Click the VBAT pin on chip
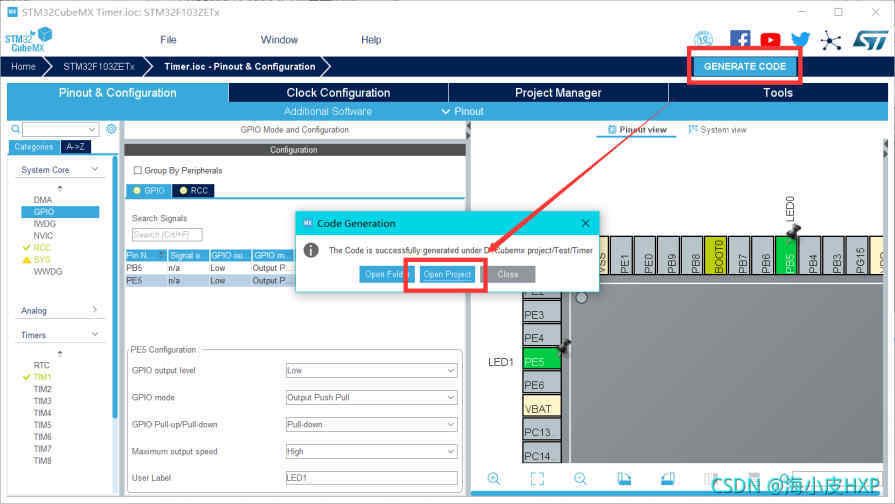 (x=542, y=408)
